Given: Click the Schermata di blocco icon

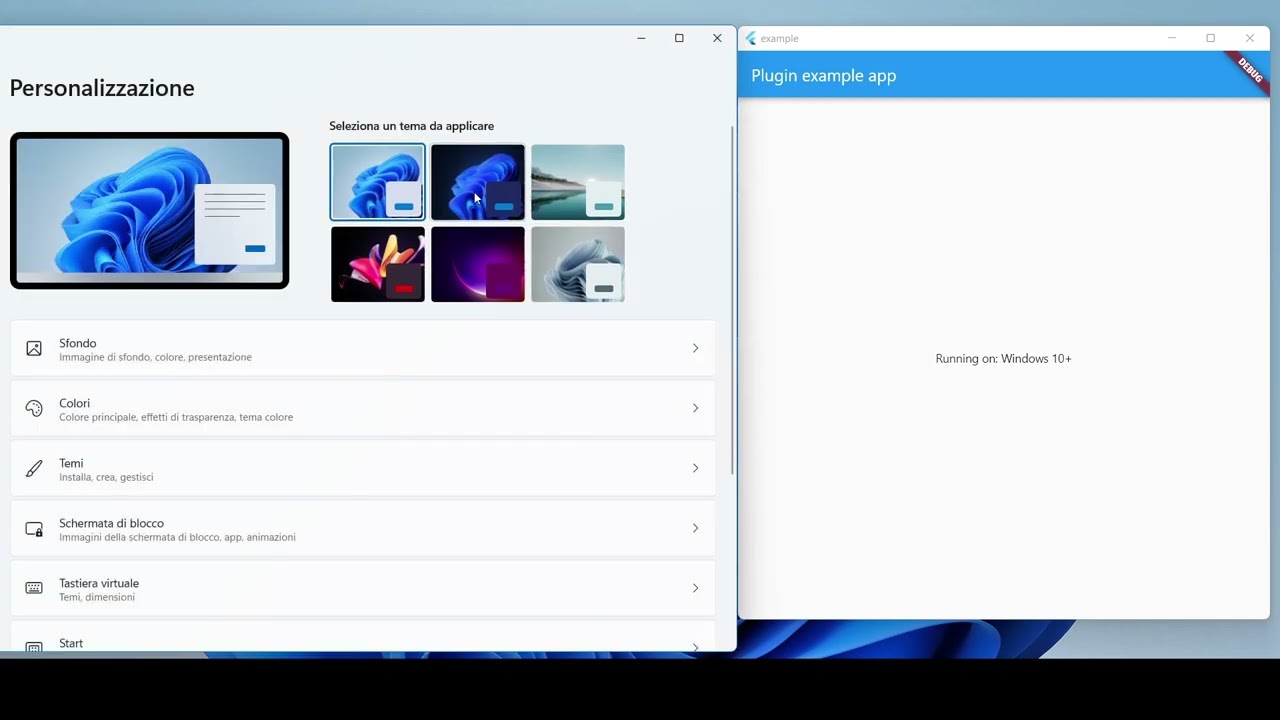Looking at the screenshot, I should (x=34, y=529).
